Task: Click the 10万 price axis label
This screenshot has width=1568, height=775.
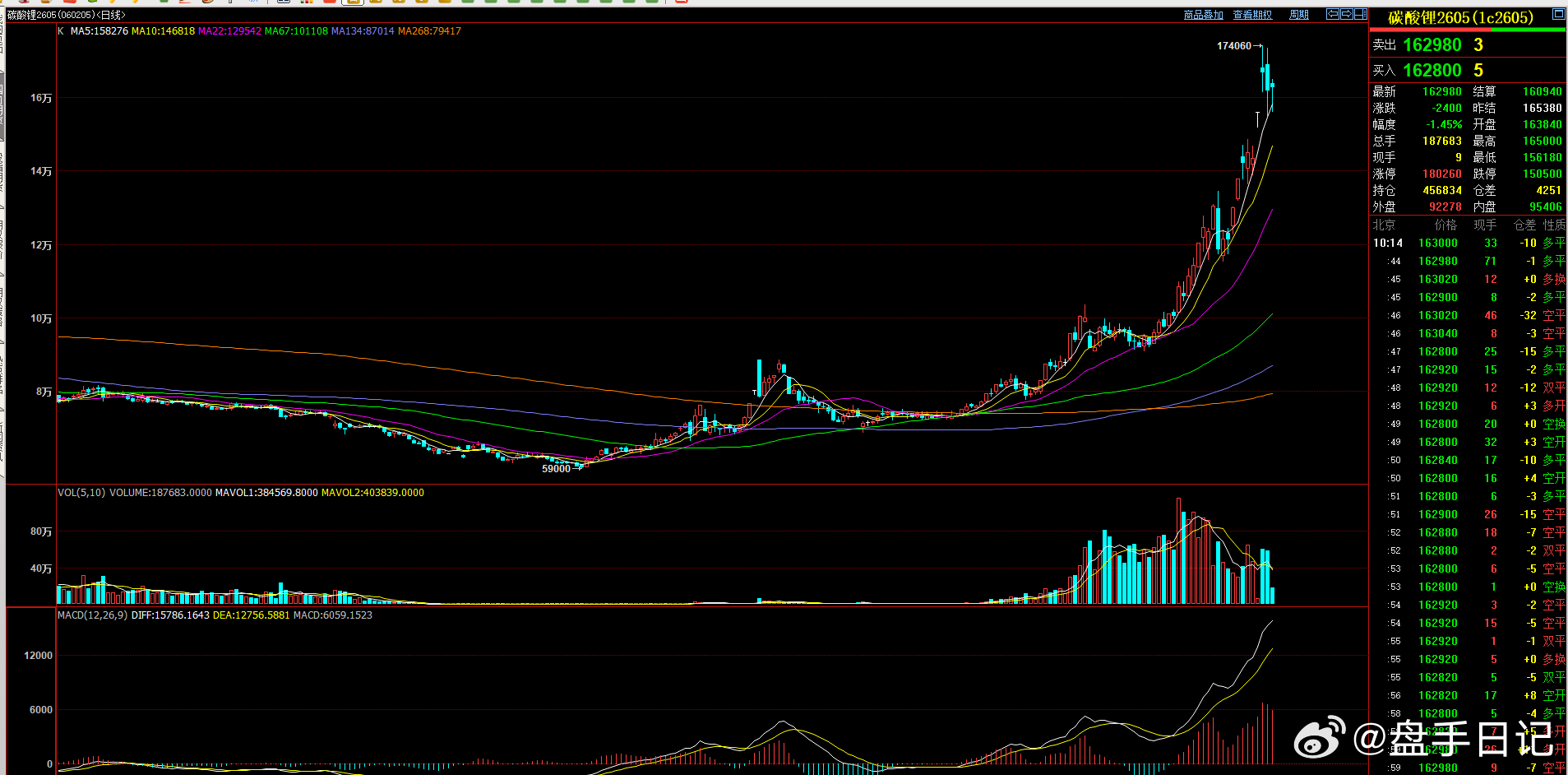Action: click(x=41, y=318)
